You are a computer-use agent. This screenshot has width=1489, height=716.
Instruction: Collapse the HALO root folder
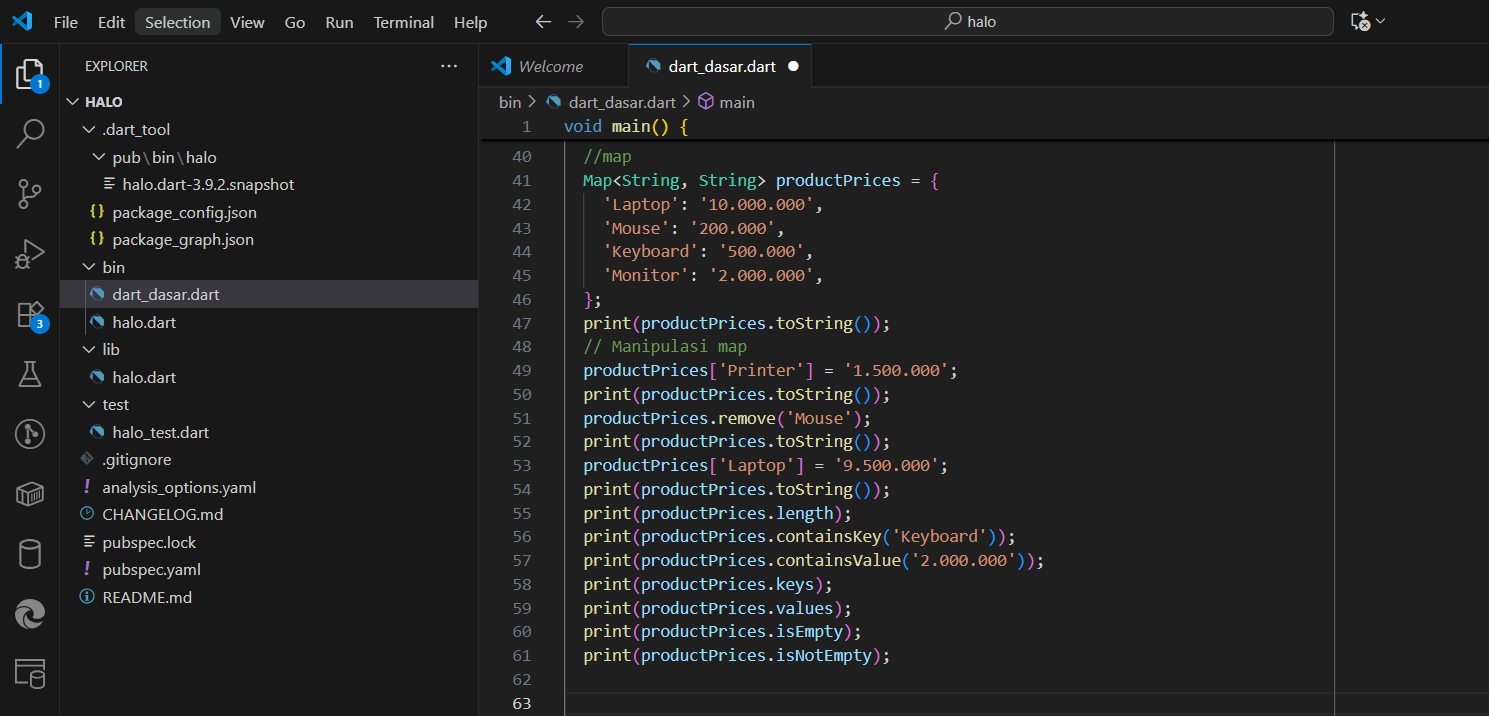tap(73, 102)
